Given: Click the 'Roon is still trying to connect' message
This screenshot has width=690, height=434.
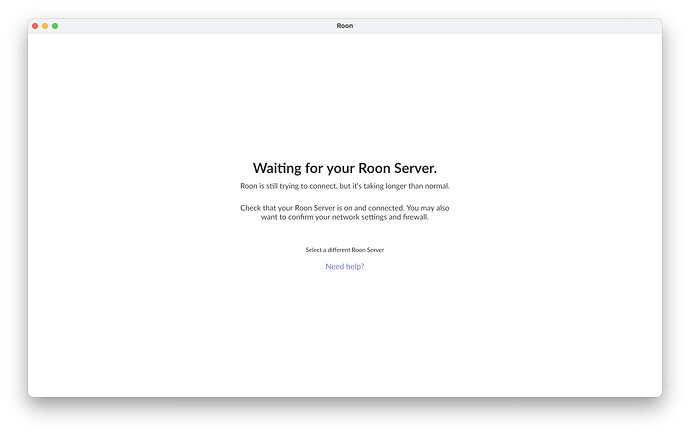Looking at the screenshot, I should point(345,186).
